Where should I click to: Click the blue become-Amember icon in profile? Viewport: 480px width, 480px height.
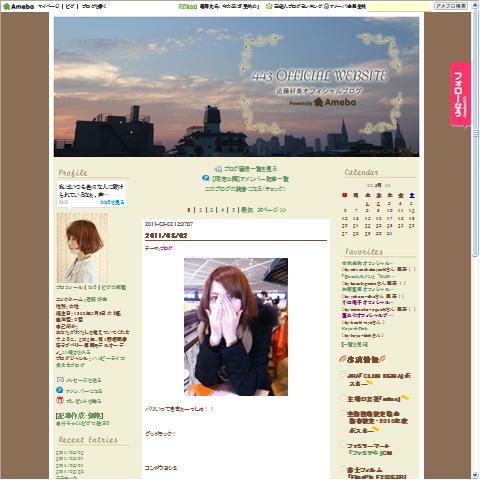click(60, 390)
